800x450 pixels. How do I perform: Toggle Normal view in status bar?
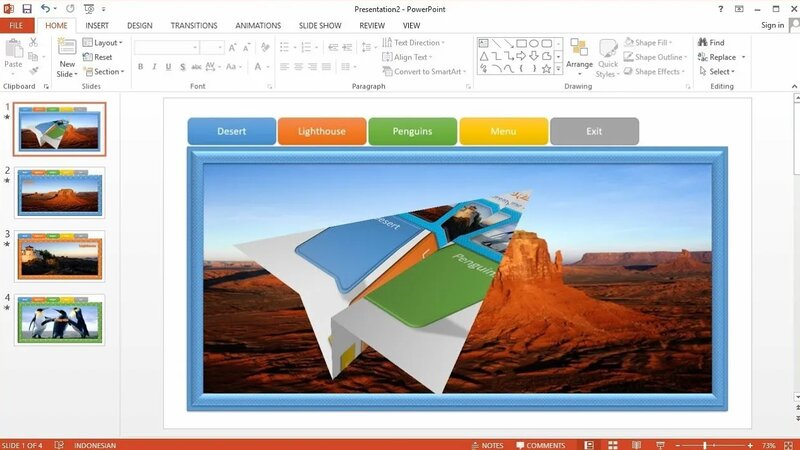pyautogui.click(x=589, y=445)
